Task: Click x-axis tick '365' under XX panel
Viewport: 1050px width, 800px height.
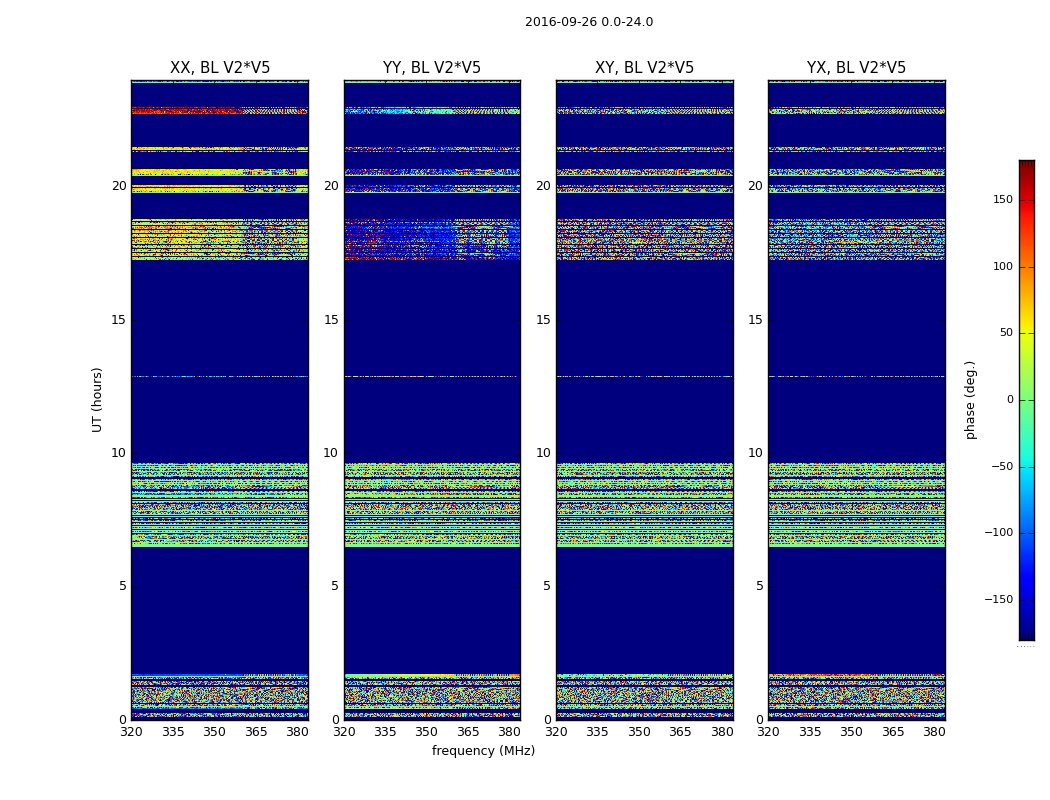Action: (256, 732)
